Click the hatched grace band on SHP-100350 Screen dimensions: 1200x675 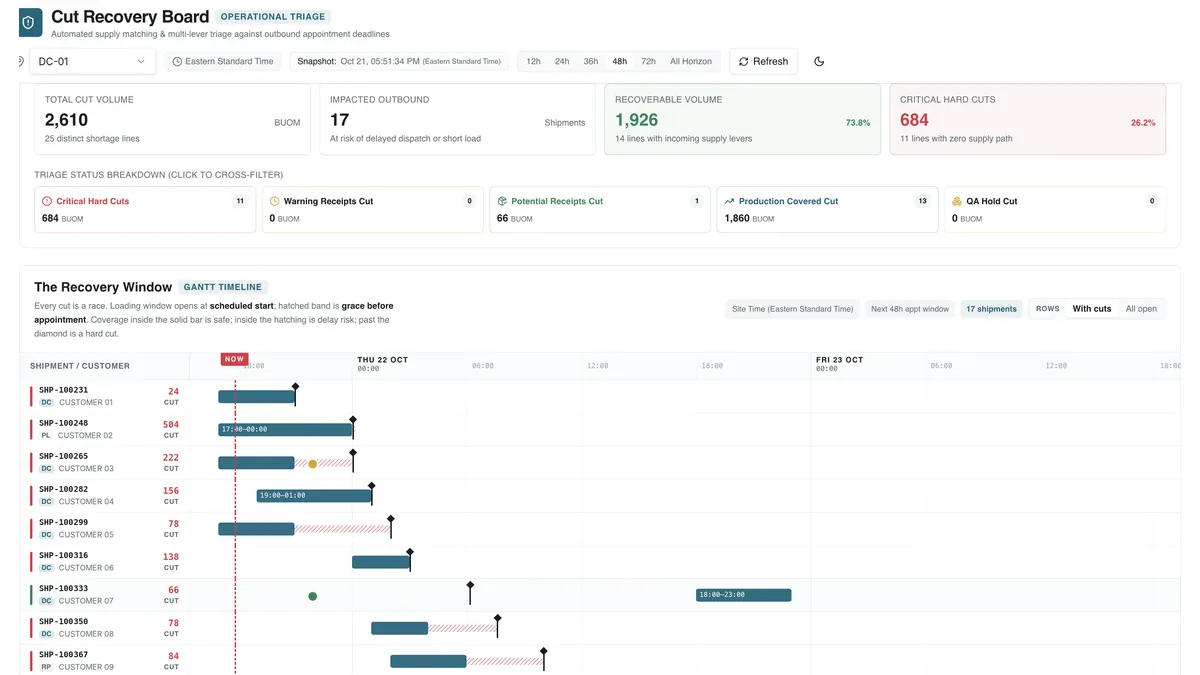coord(462,628)
